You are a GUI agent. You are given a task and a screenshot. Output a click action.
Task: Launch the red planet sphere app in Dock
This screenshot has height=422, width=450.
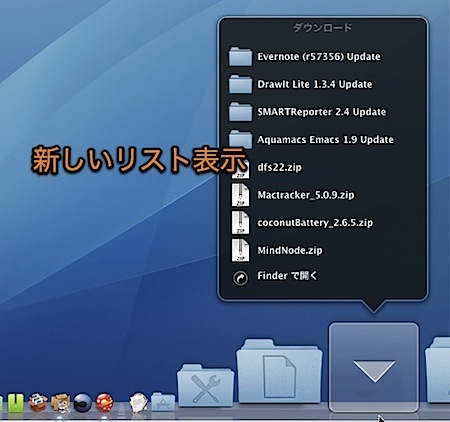[104, 402]
